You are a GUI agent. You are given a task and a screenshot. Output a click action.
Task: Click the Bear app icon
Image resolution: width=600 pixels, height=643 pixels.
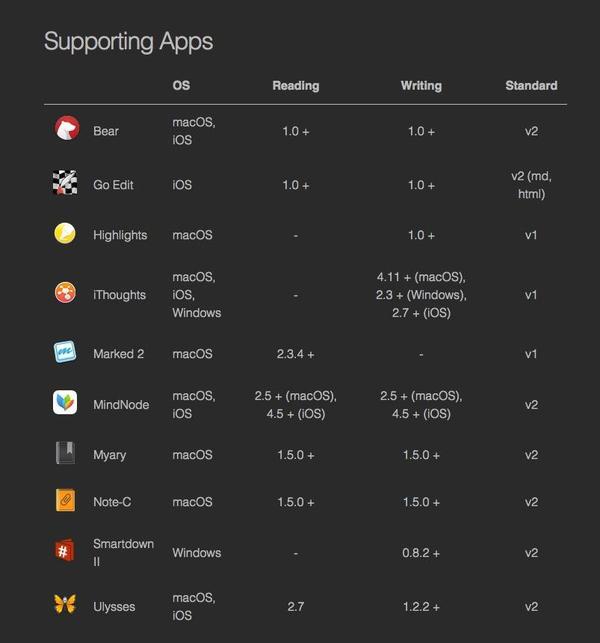point(66,129)
